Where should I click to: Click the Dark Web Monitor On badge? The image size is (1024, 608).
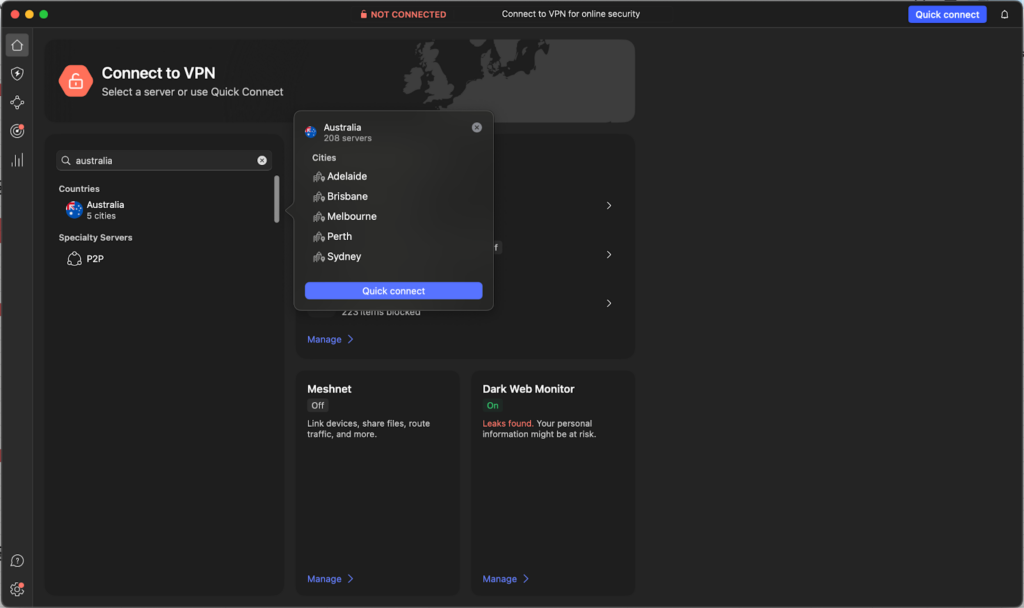coord(492,406)
